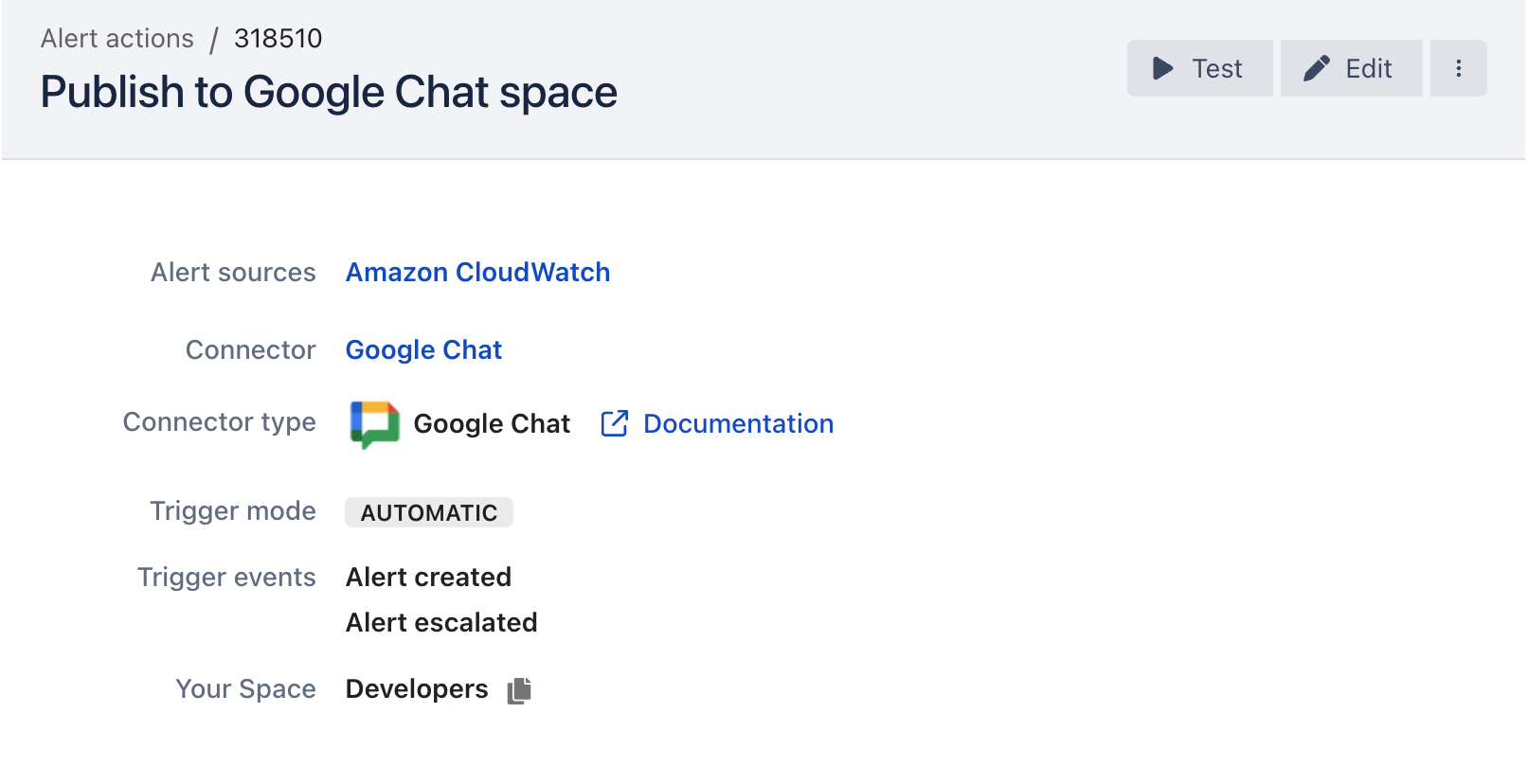Click the AUTOMATIC trigger mode badge
The width and height of the screenshot is (1527, 784).
pos(428,512)
